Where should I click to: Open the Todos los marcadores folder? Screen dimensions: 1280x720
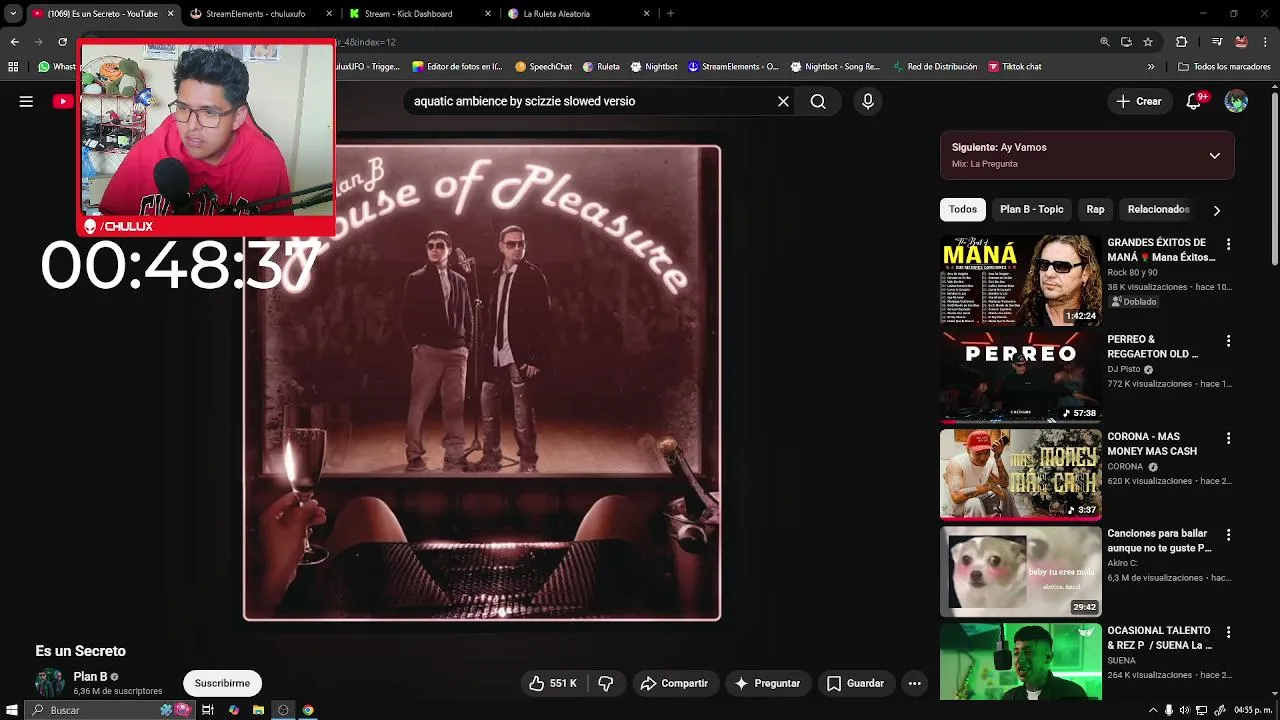pos(1225,67)
